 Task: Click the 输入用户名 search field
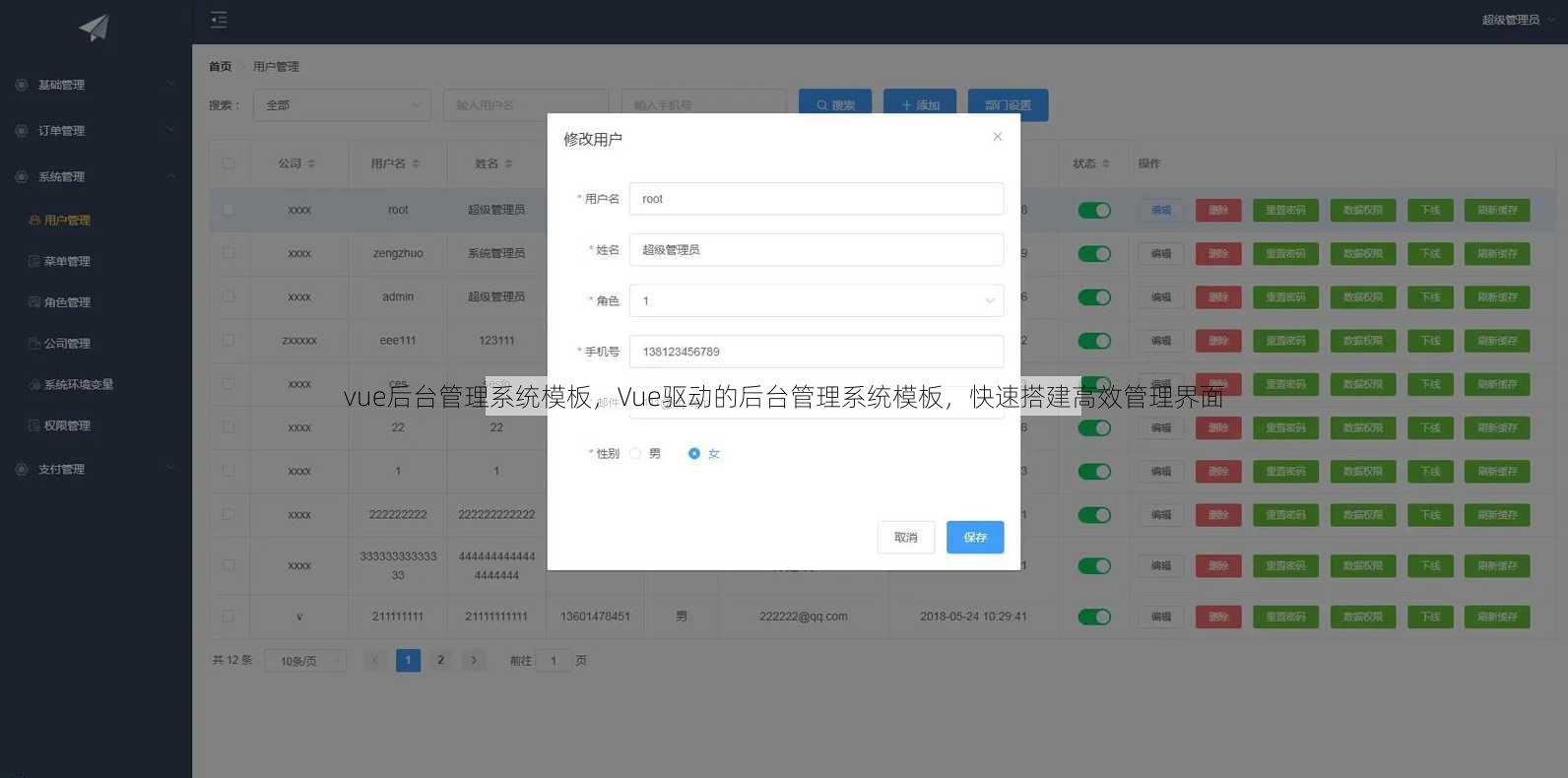click(x=526, y=104)
